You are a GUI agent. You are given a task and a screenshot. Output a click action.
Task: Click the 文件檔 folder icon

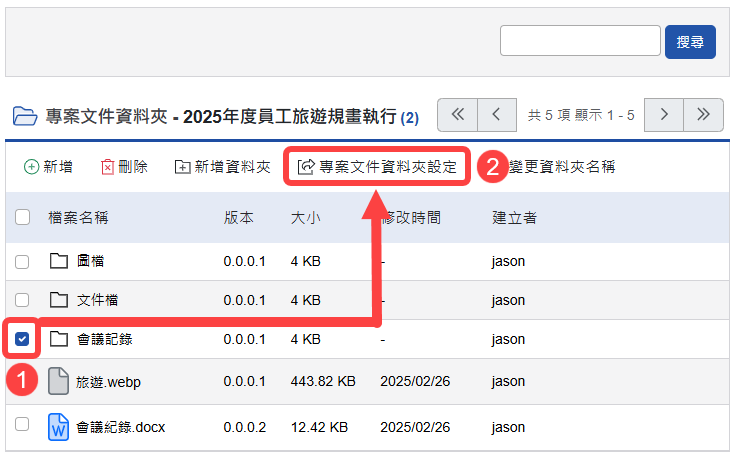coord(59,300)
